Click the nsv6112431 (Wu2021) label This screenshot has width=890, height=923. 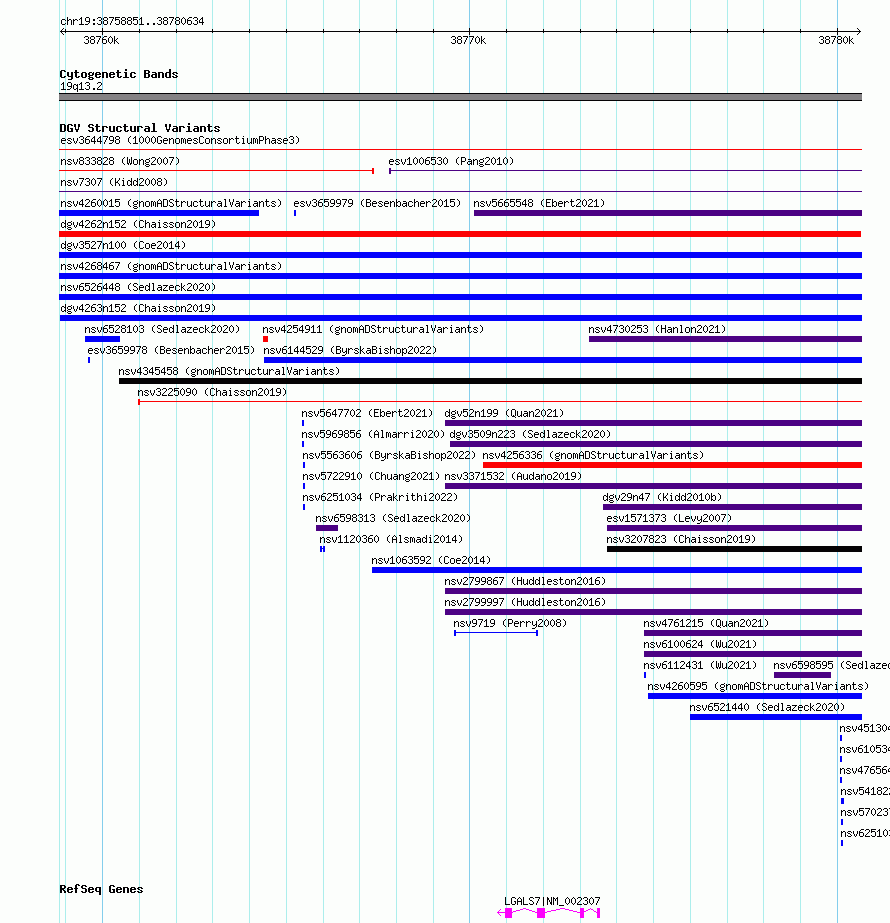pos(700,665)
